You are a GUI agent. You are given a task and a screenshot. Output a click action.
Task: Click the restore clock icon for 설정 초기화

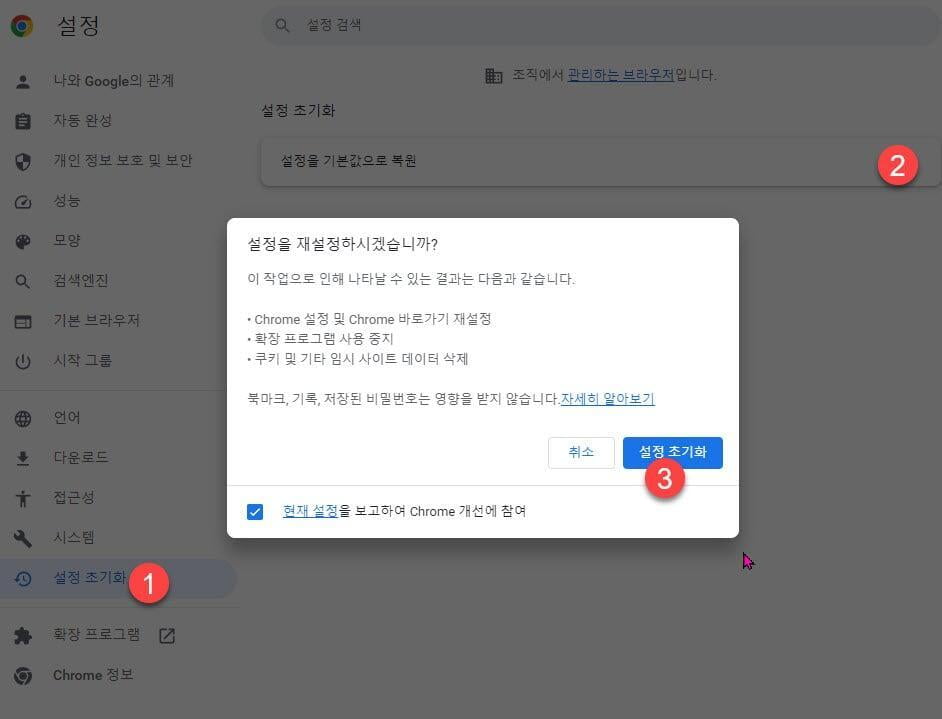(23, 578)
